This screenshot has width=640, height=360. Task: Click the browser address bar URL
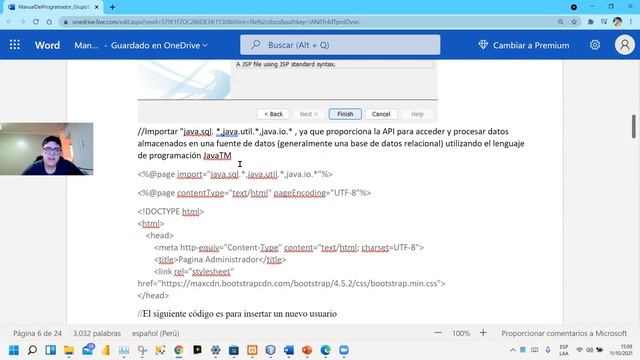pos(216,22)
